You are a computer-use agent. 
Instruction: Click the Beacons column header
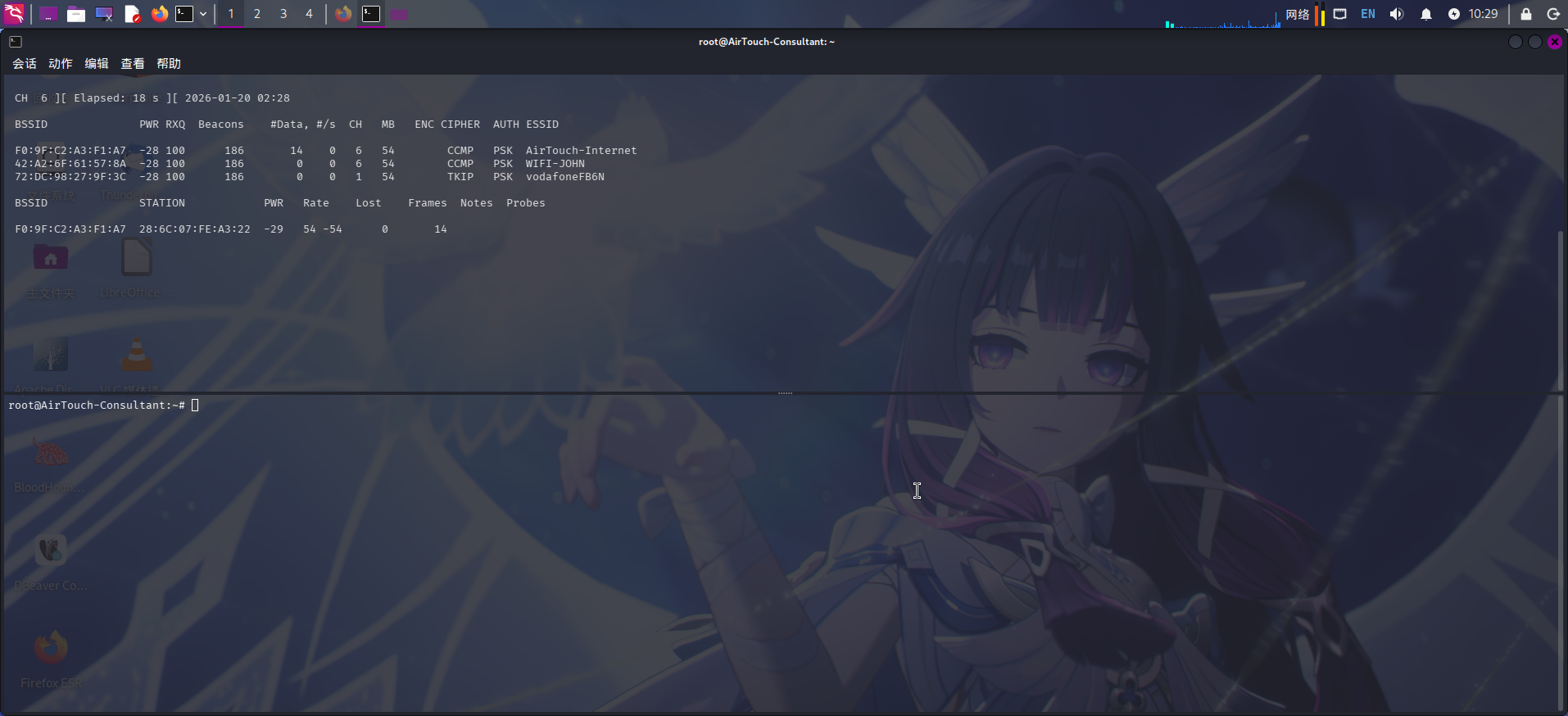pos(221,125)
